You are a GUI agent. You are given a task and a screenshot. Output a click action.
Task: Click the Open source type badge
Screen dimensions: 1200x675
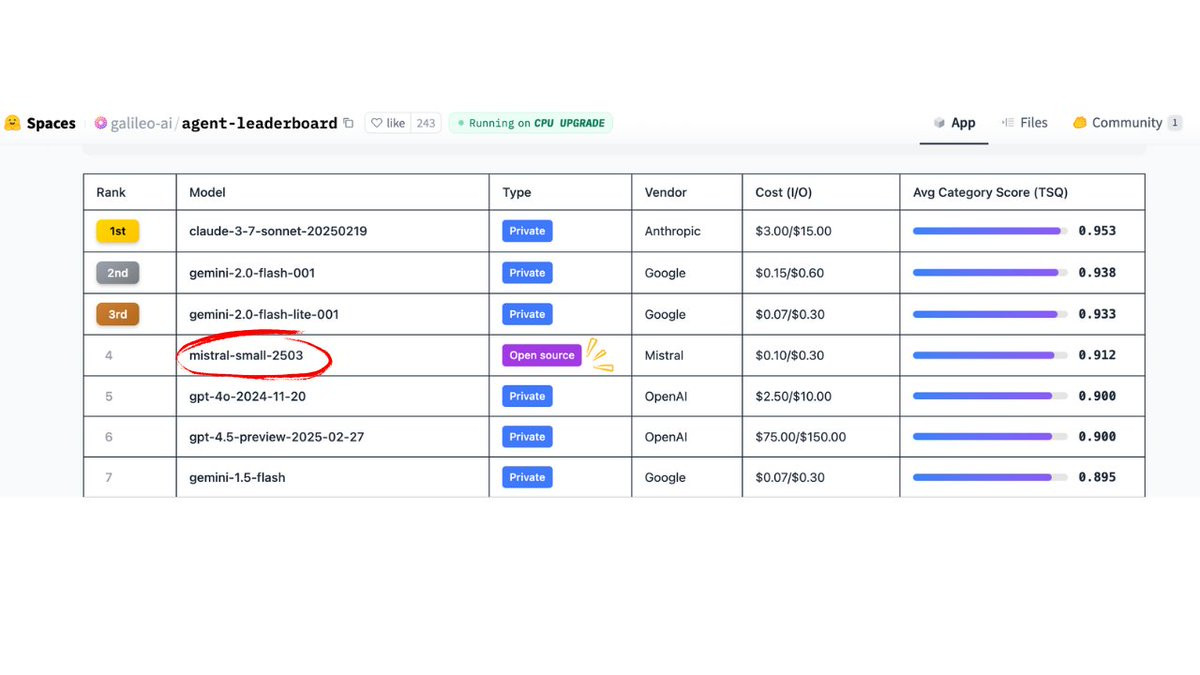[x=541, y=355]
